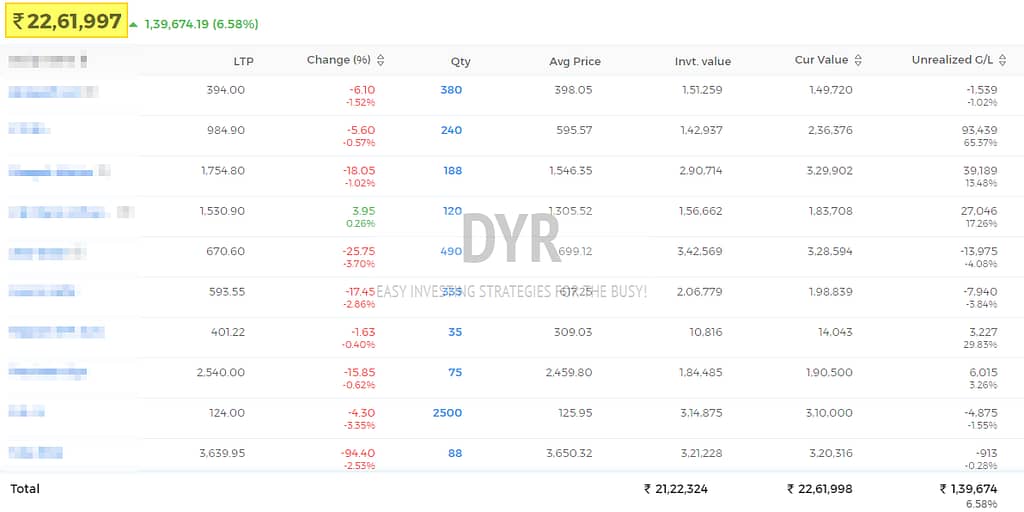Select the LTP column header
Screen dimensions: 1024x512
pyautogui.click(x=243, y=62)
